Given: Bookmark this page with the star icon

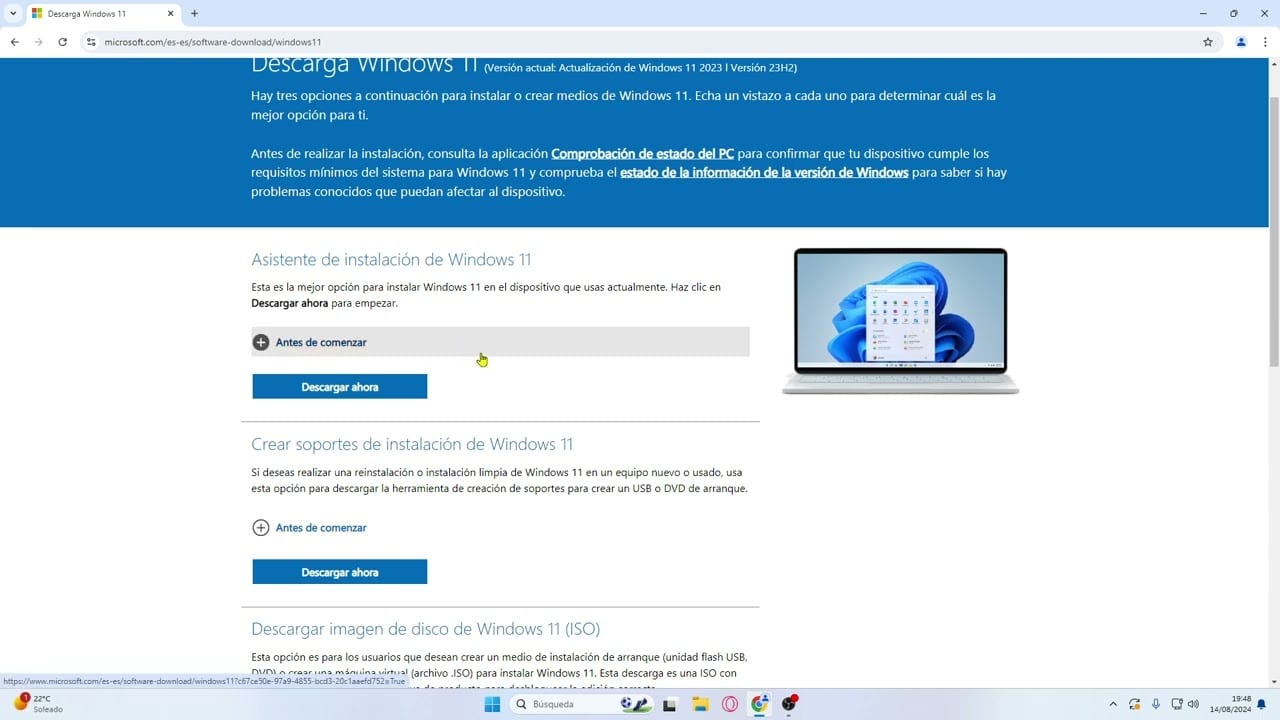Looking at the screenshot, I should (x=1208, y=42).
